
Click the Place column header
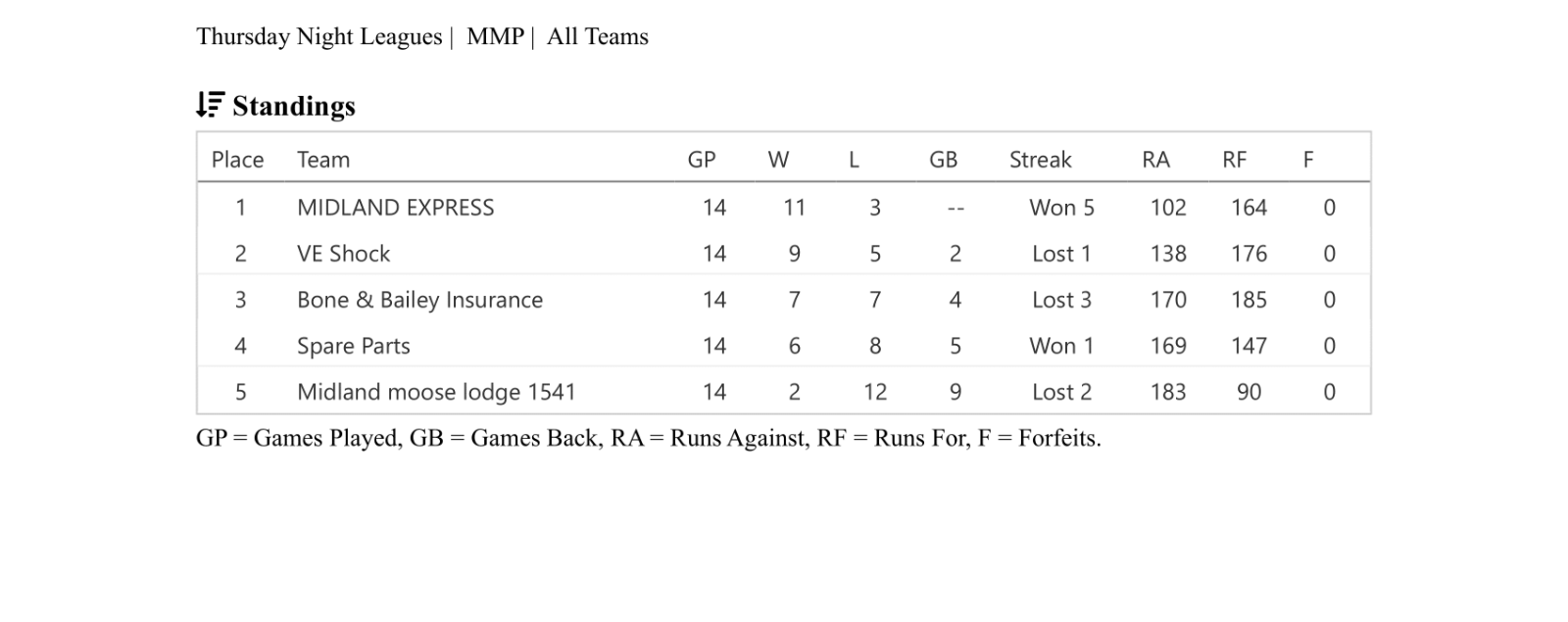237,160
